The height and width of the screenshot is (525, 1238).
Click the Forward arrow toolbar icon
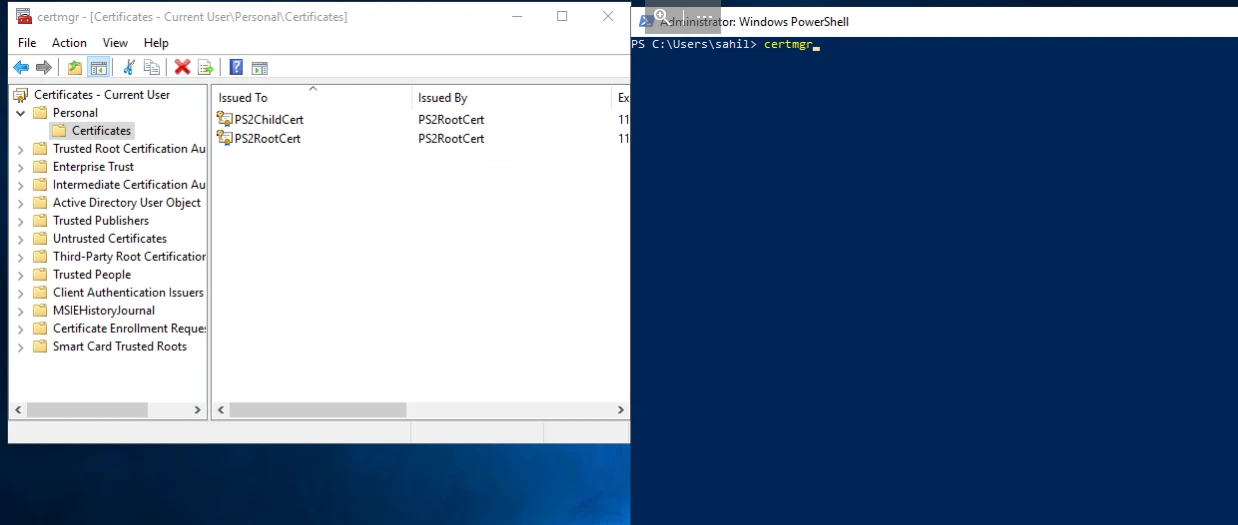(x=43, y=67)
